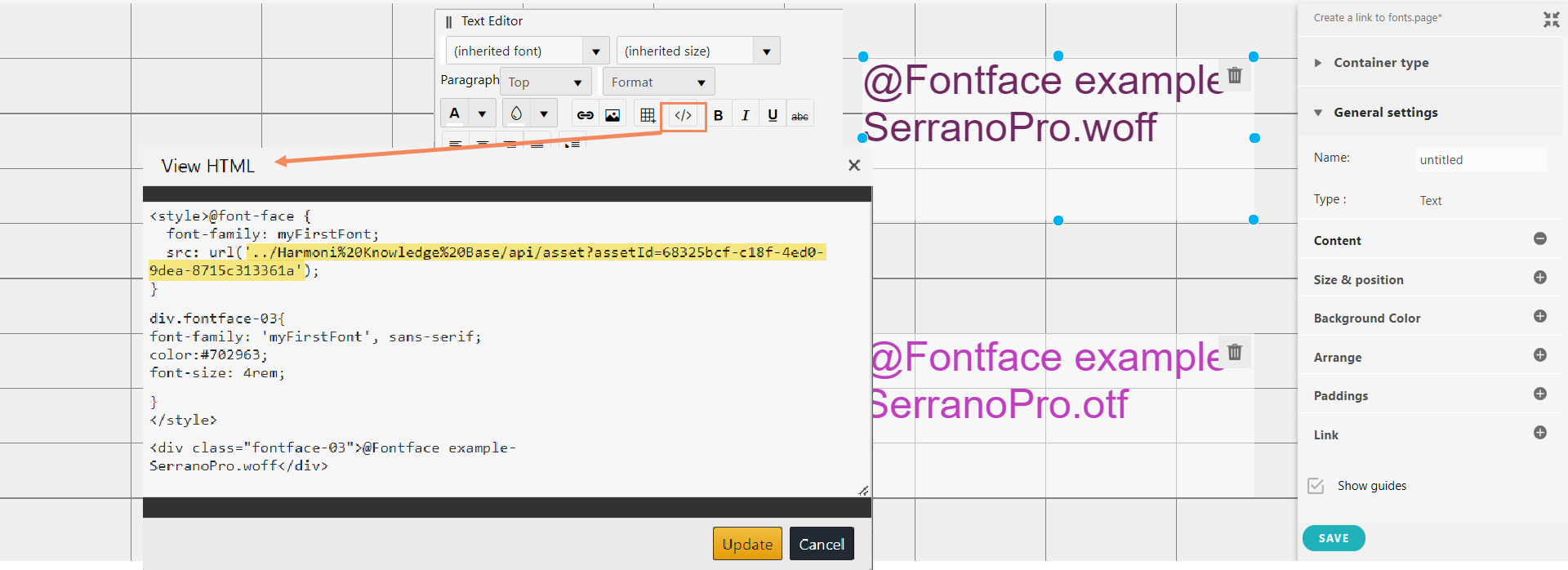Open the View HTML source code tool

pyautogui.click(x=684, y=115)
